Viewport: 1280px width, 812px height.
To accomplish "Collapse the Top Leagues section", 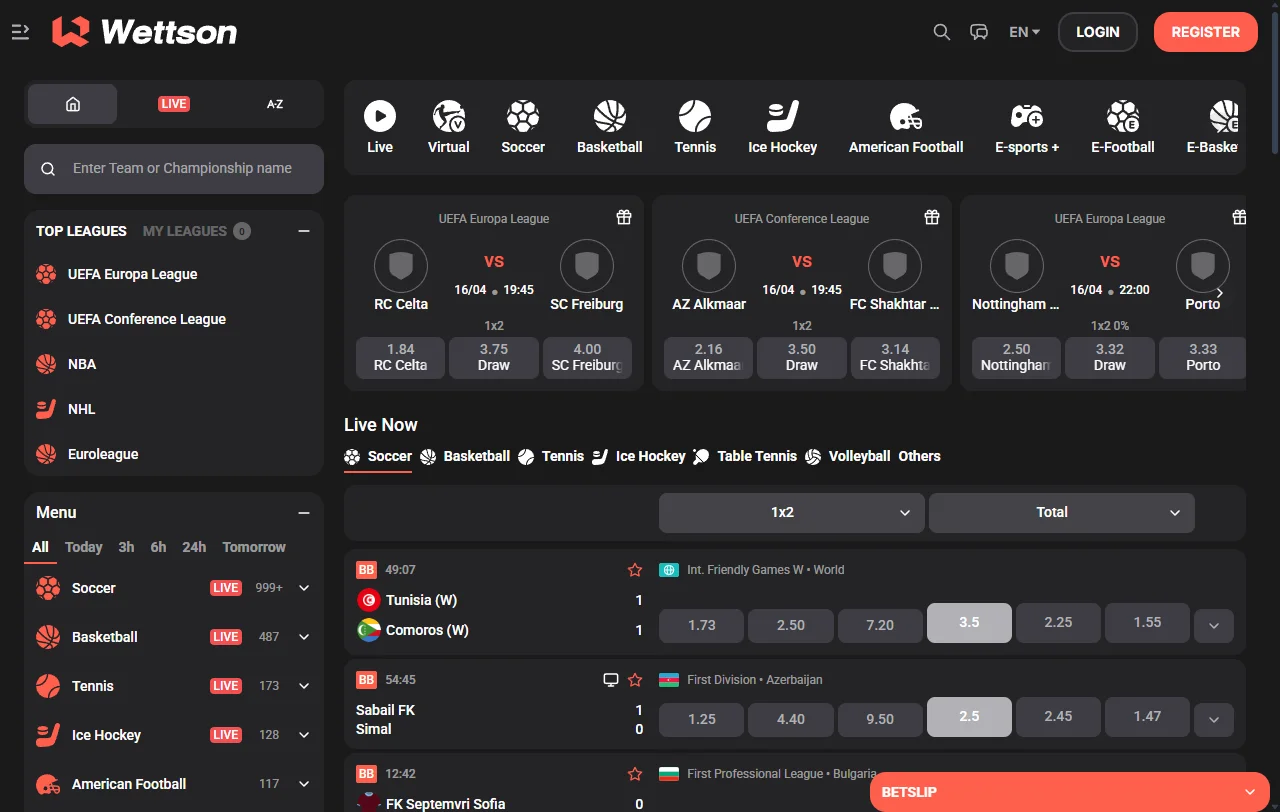I will pyautogui.click(x=304, y=231).
